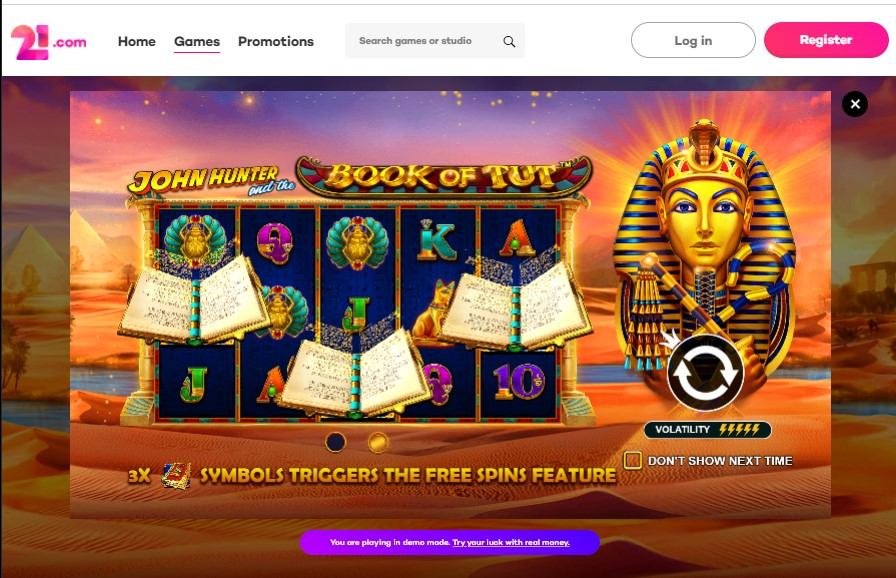Viewport: 896px width, 578px height.
Task: Click the circular spin arrows button
Action: [x=705, y=372]
